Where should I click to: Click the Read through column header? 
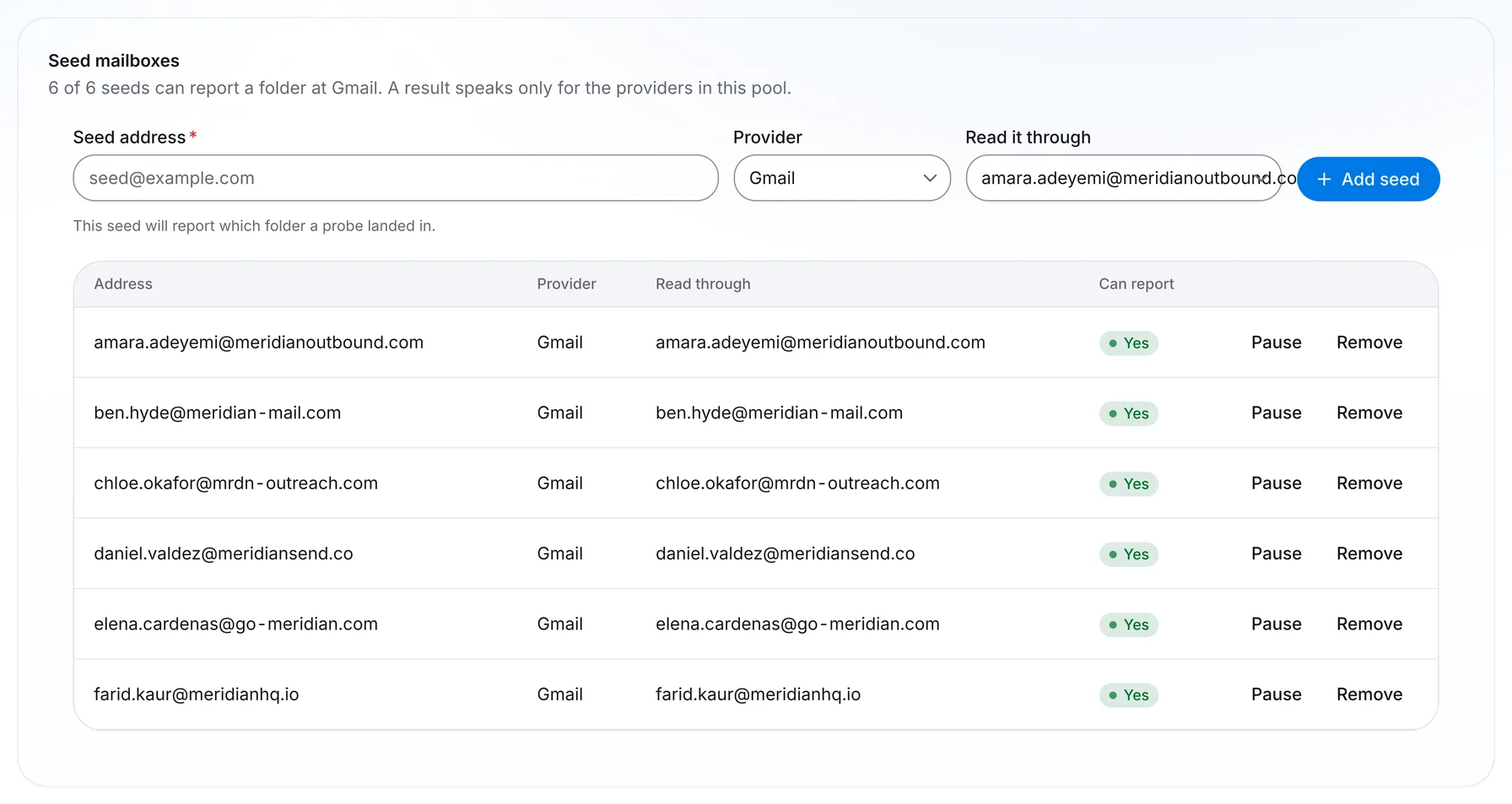click(703, 284)
